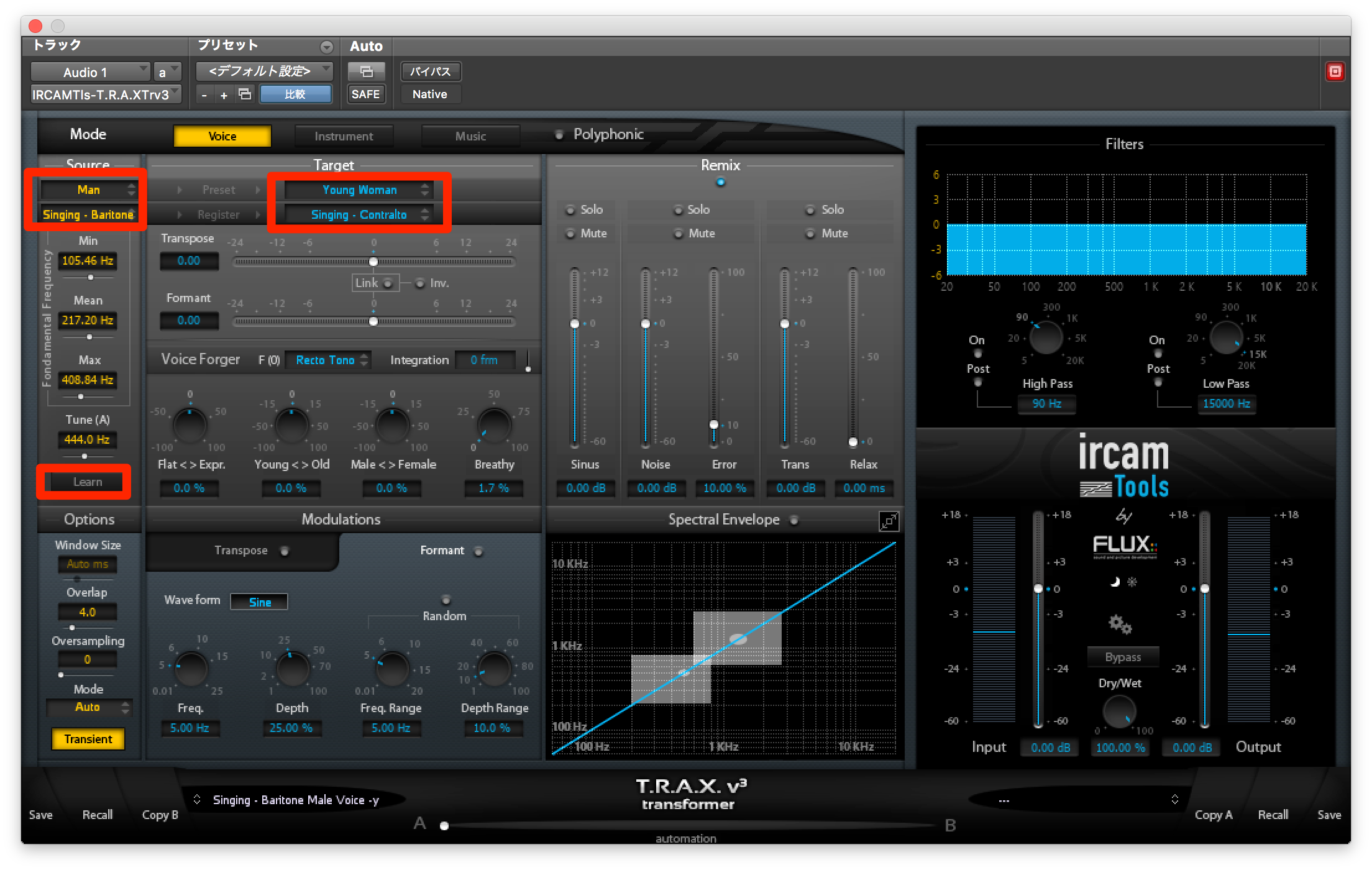
Task: Select the Instrument mode tab
Action: click(344, 136)
